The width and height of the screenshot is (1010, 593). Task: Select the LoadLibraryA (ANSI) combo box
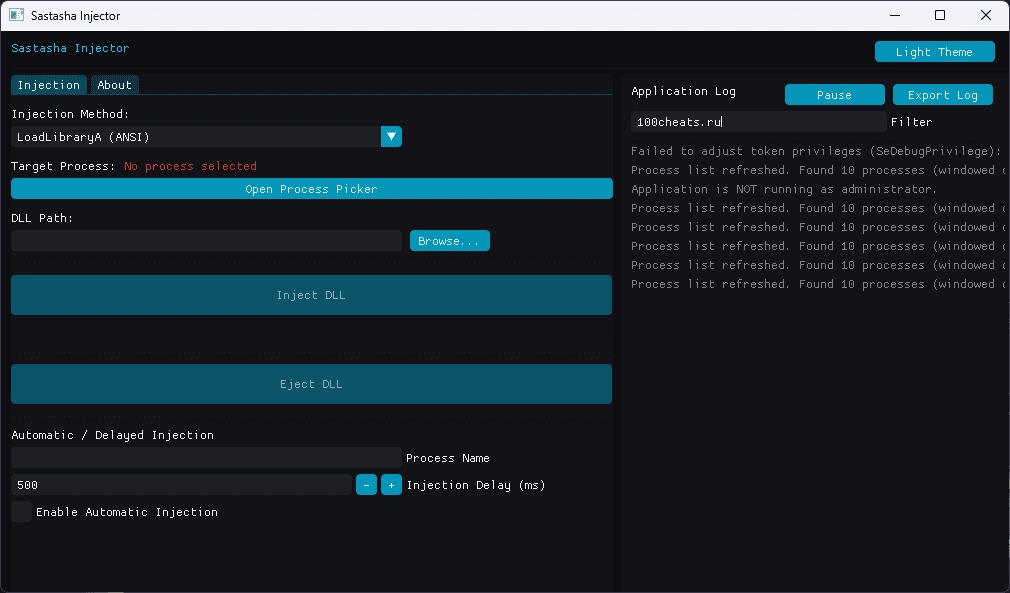click(206, 136)
